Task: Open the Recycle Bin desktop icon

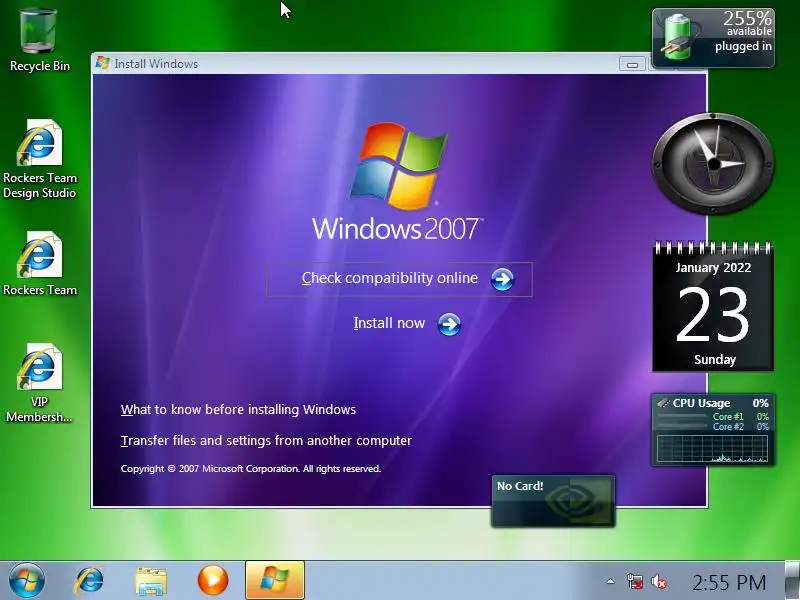Action: [39, 40]
